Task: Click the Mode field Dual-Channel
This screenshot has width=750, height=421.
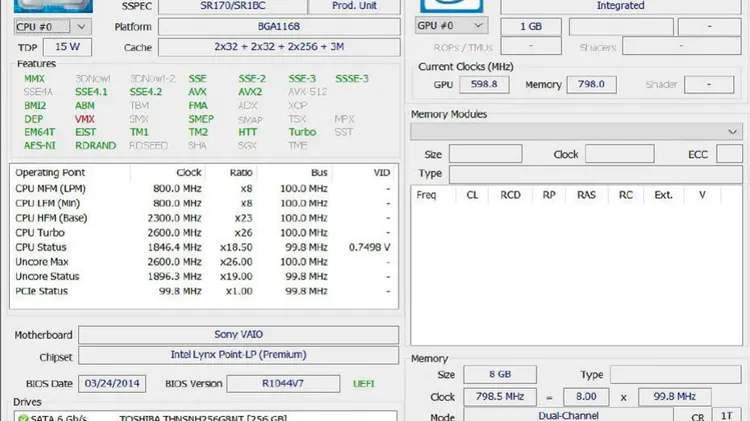Action: click(568, 415)
